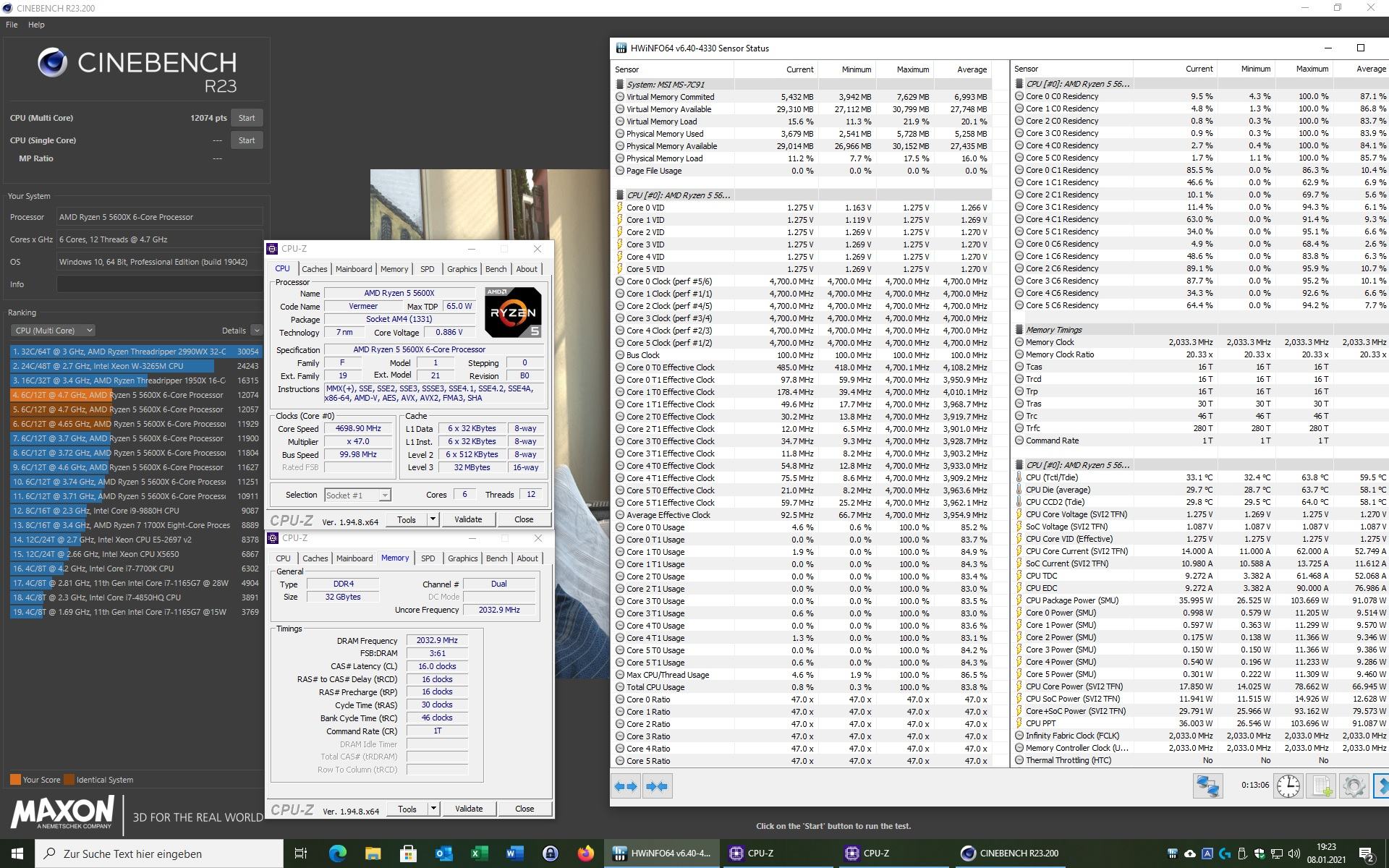This screenshot has height=868, width=1389.
Task: Open HWiNFO sensor settings gear icon
Action: (x=1354, y=786)
